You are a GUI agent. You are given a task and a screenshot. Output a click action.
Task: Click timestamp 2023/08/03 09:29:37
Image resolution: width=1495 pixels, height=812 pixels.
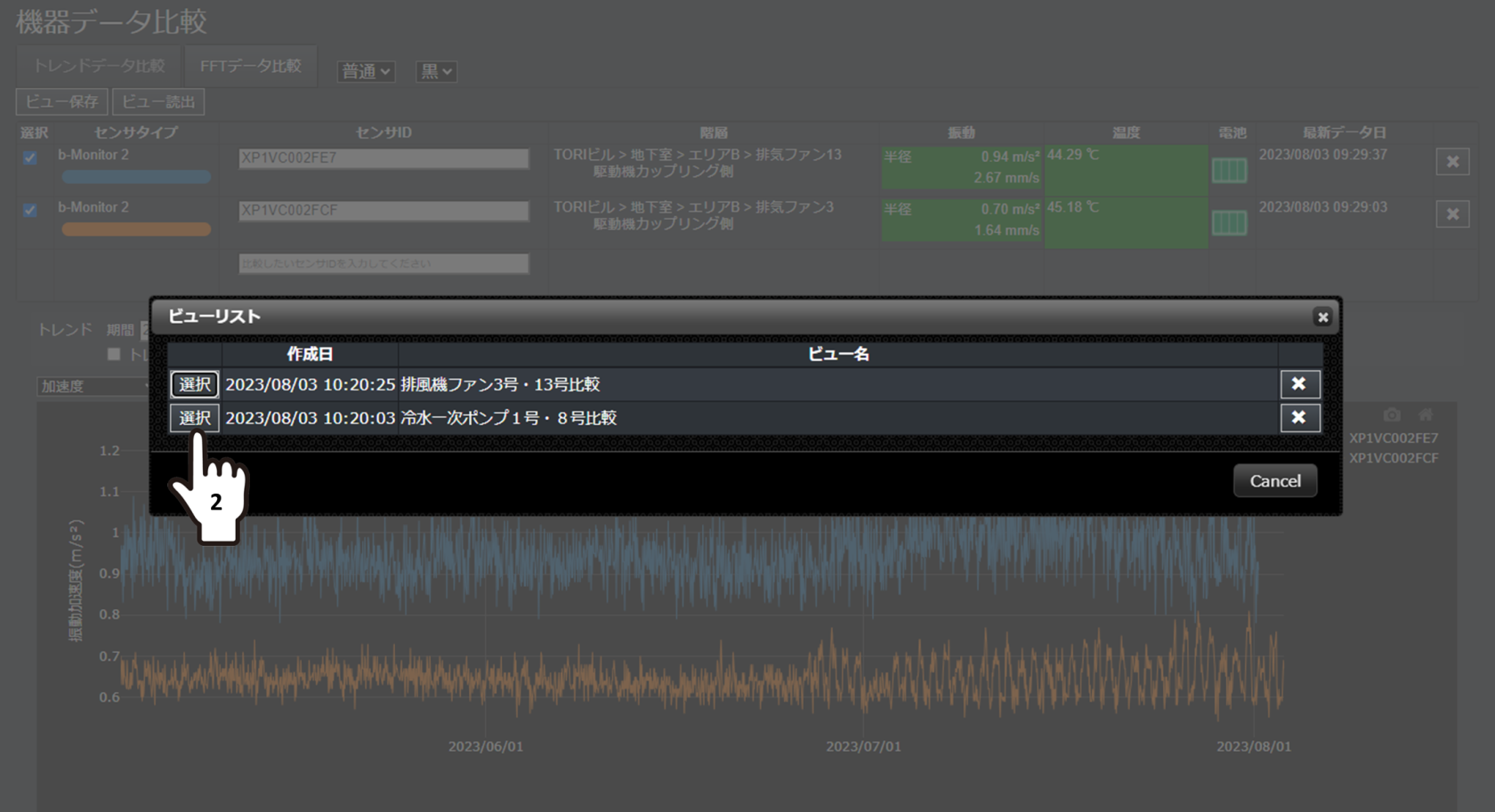1323,155
